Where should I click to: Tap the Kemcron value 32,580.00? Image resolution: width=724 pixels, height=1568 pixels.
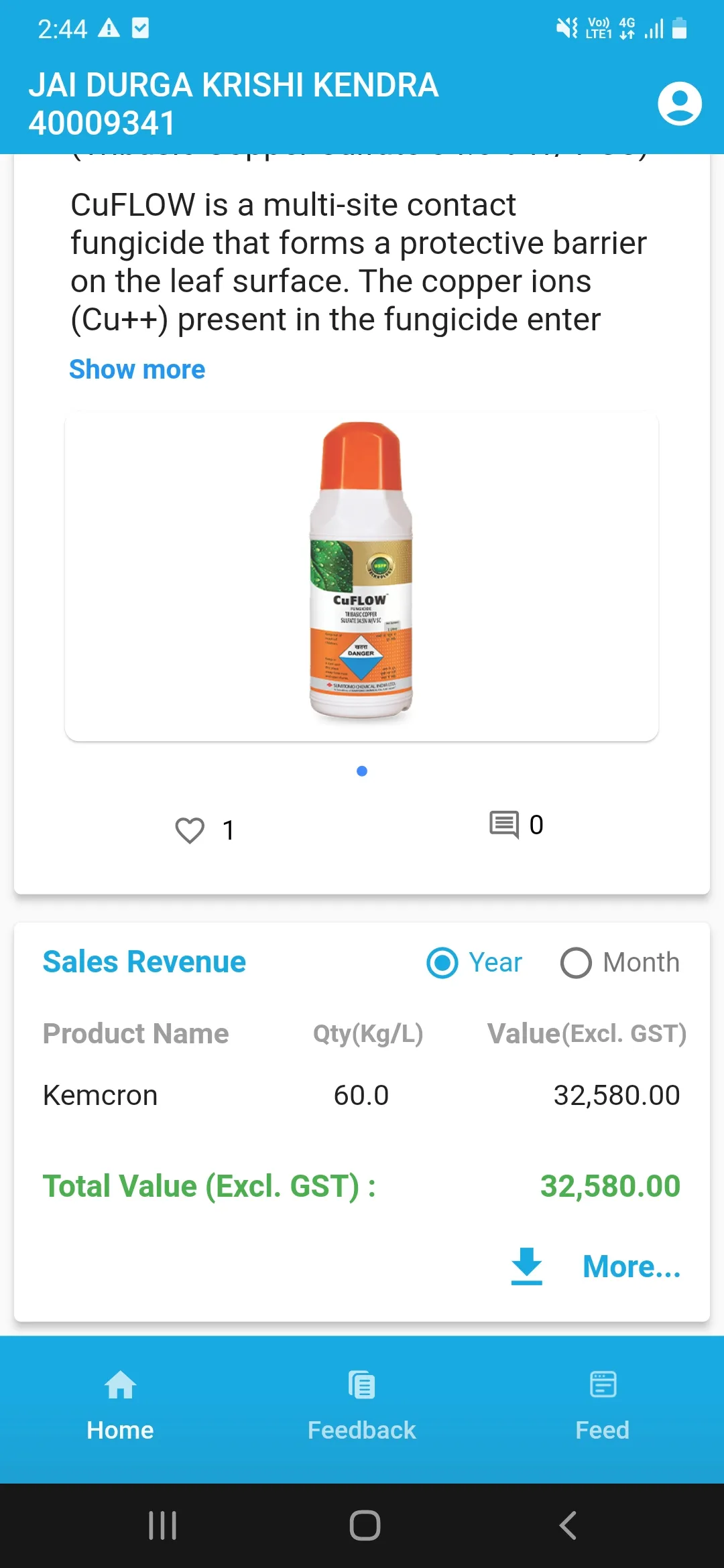point(617,1096)
